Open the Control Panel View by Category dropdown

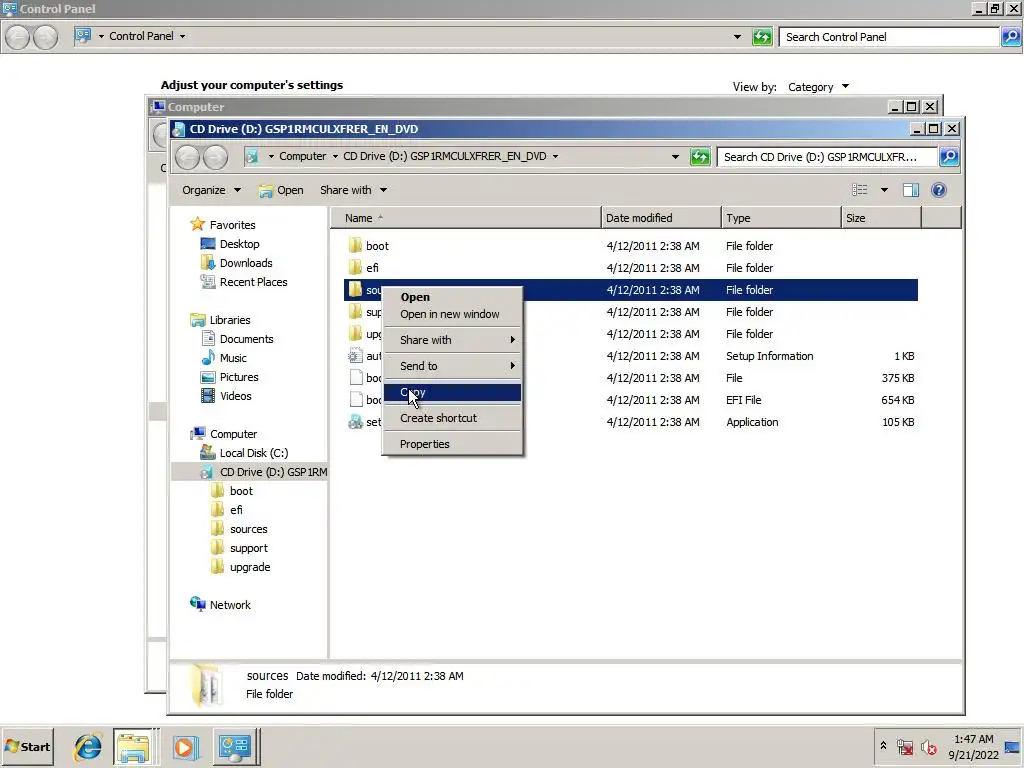pos(818,87)
